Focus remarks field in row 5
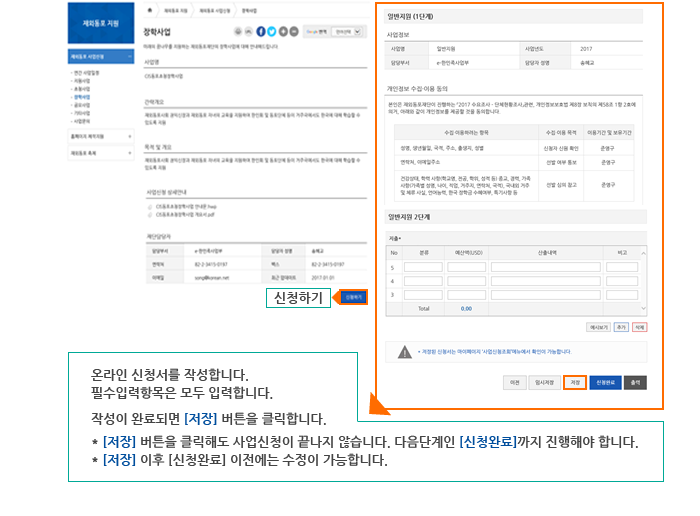 (x=622, y=267)
